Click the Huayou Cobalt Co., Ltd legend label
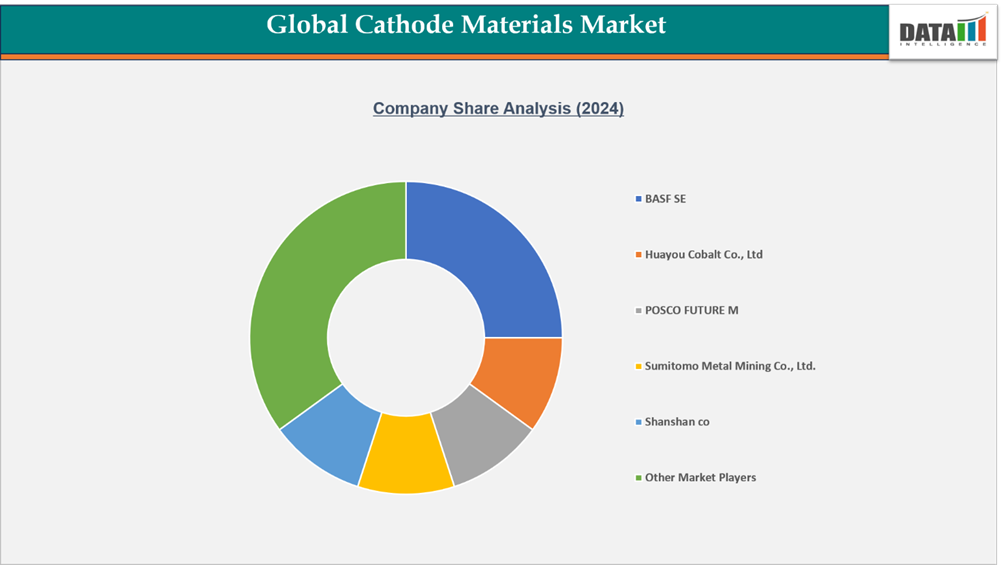1003x565 pixels. (x=704, y=255)
